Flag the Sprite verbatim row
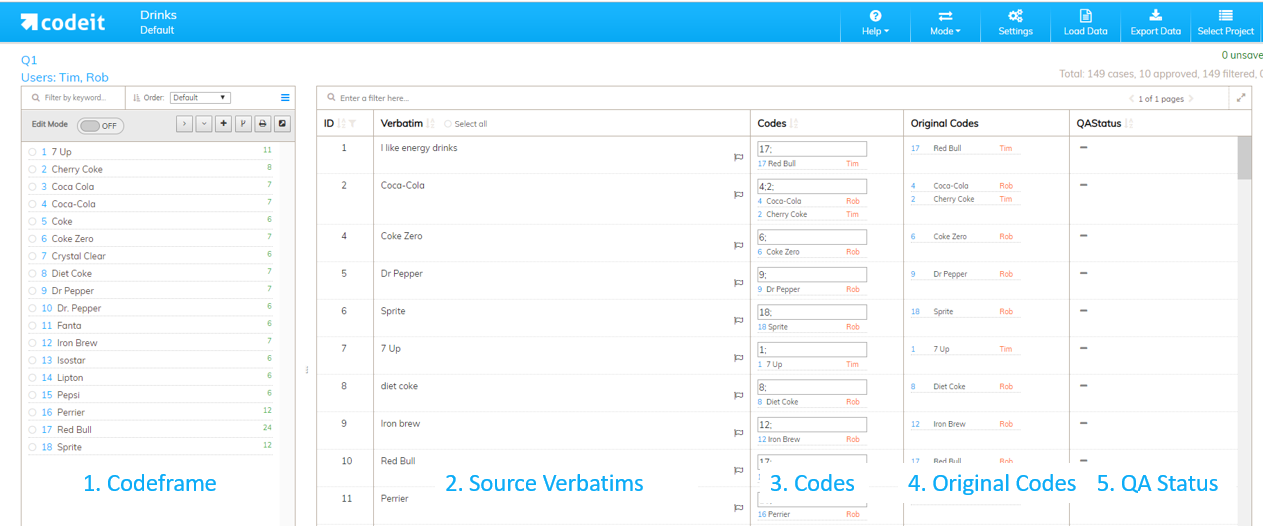Image resolution: width=1263 pixels, height=526 pixels. pos(739,320)
